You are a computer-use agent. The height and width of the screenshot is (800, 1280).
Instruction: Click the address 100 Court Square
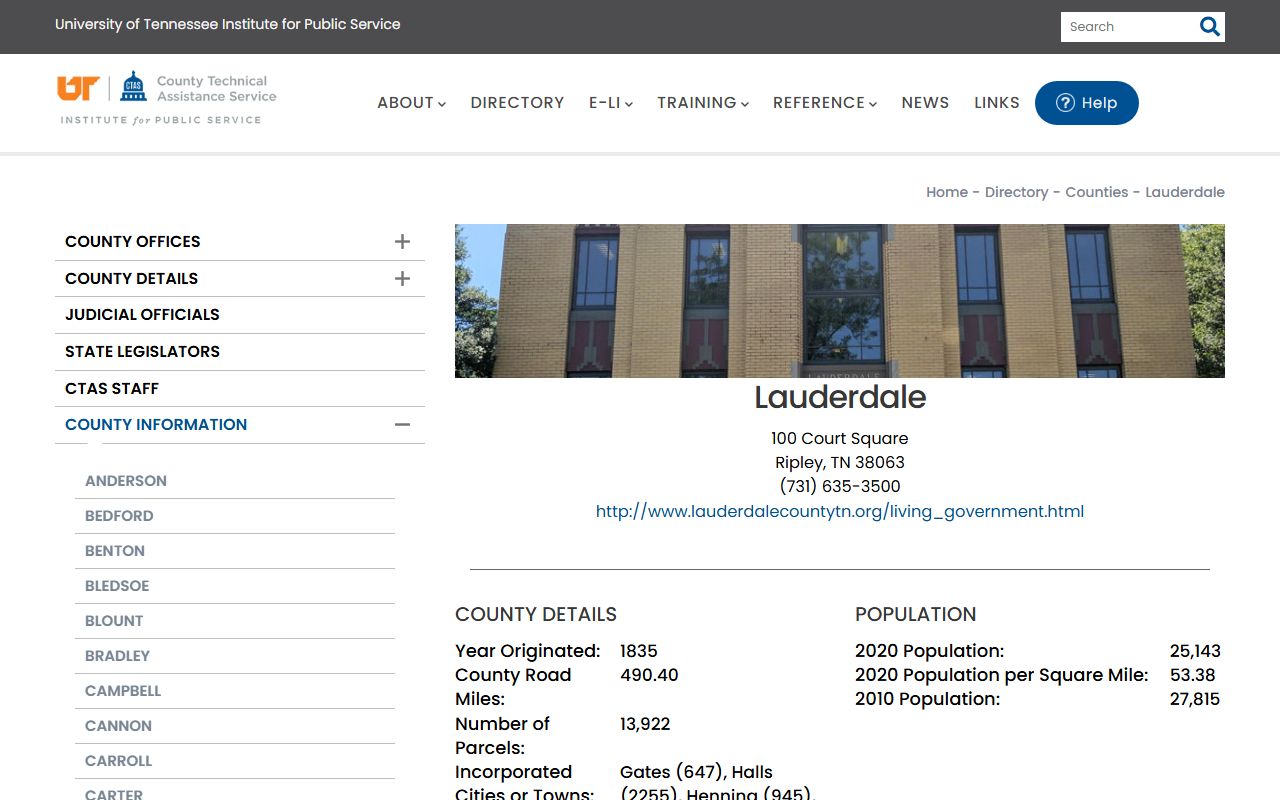point(840,439)
